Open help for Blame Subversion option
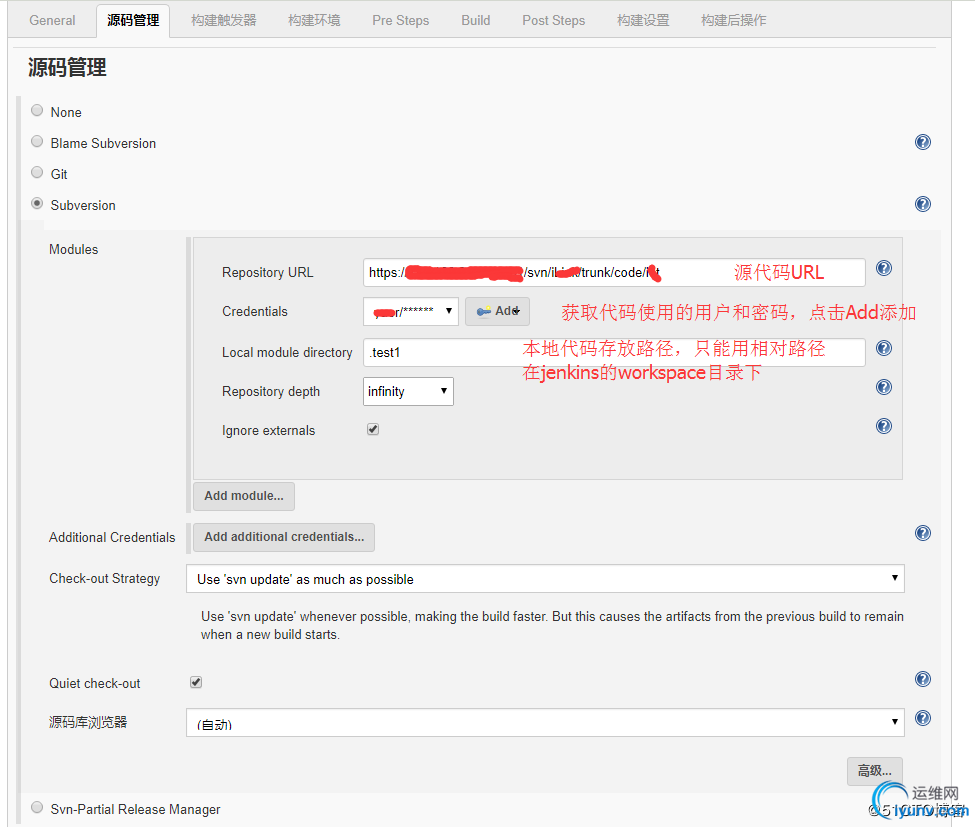The width and height of the screenshot is (975, 827). [923, 142]
